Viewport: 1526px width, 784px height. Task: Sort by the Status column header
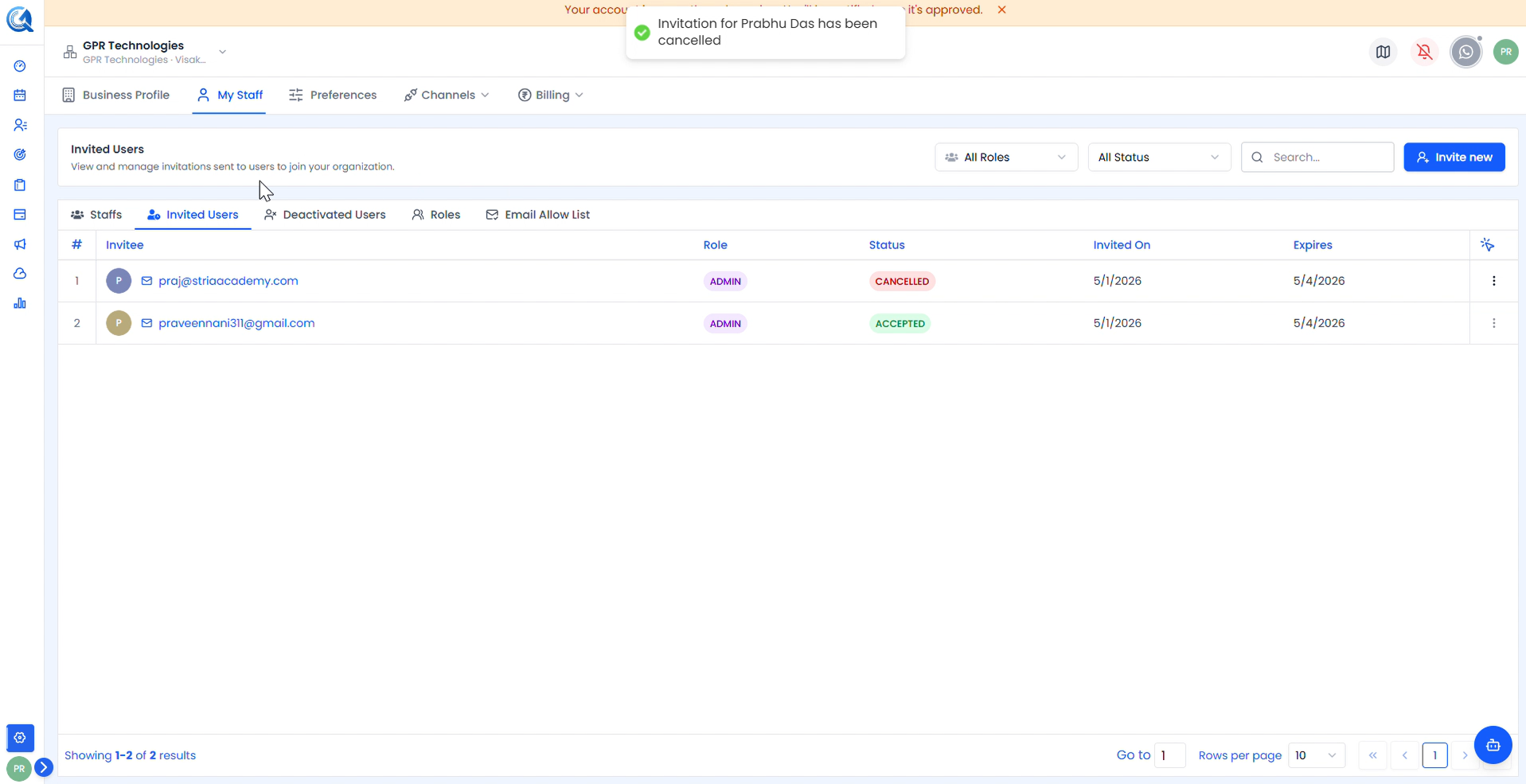[x=887, y=245]
